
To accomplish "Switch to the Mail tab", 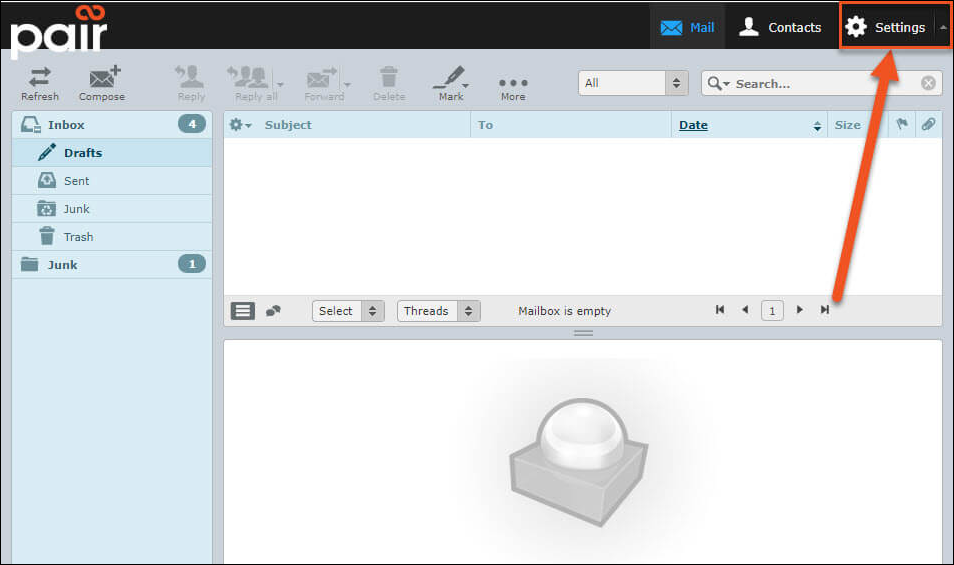I will tap(688, 27).
